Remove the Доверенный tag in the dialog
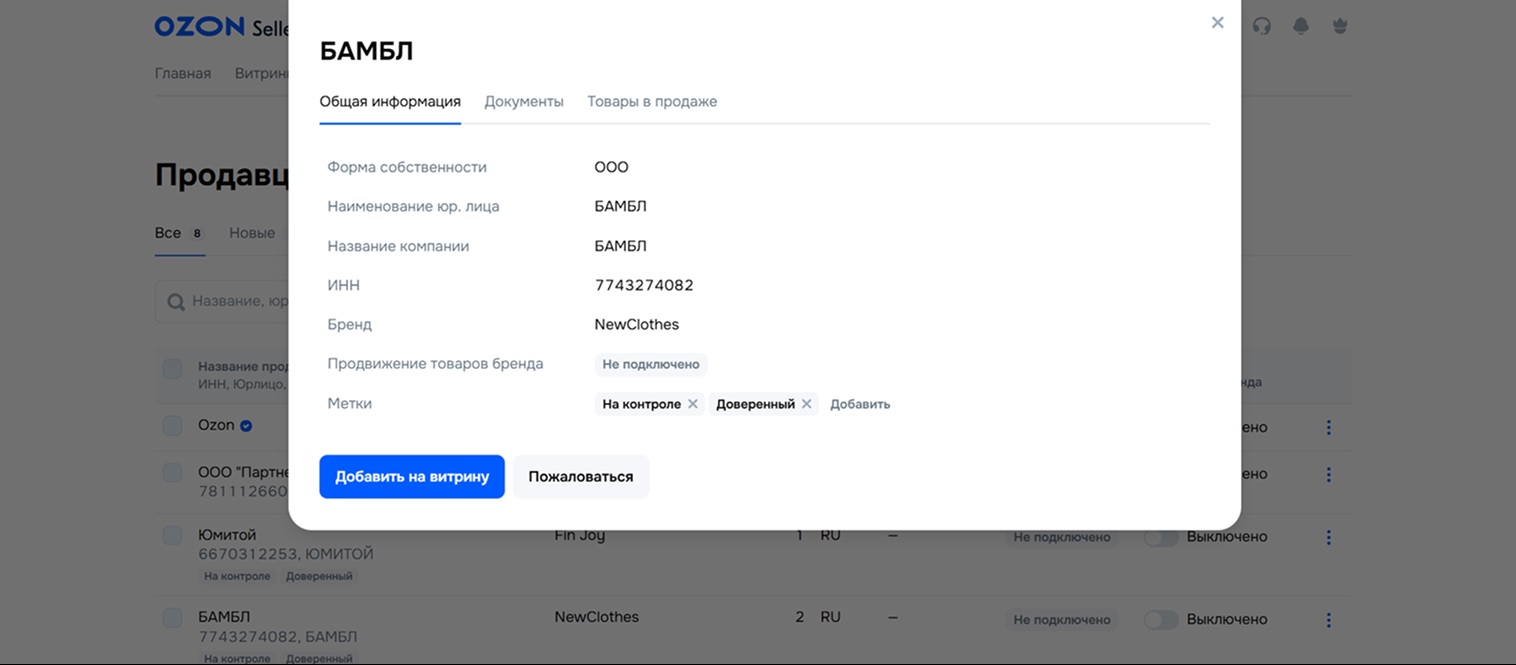1516x665 pixels. [x=807, y=404]
